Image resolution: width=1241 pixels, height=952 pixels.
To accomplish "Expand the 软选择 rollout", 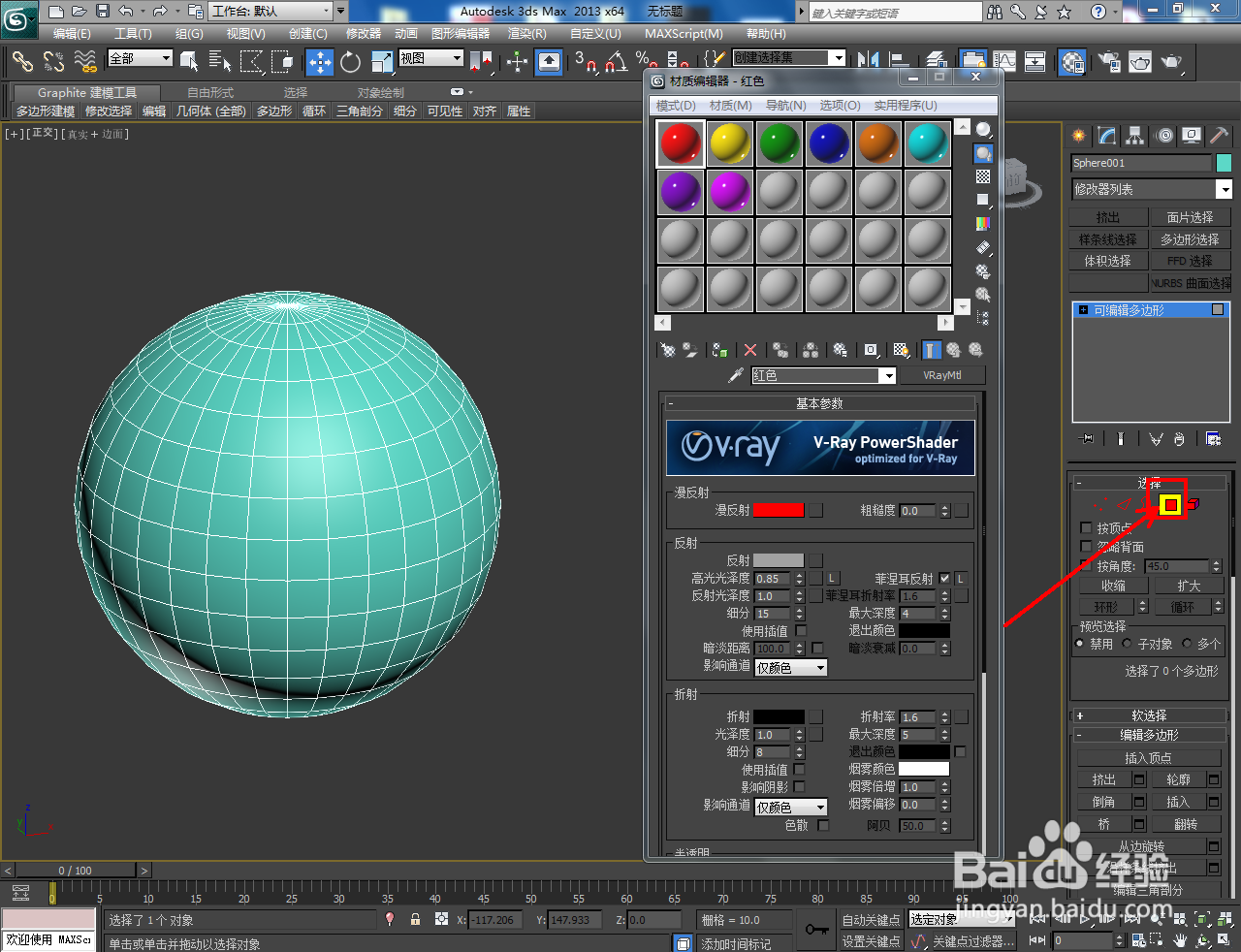I will [x=1148, y=715].
